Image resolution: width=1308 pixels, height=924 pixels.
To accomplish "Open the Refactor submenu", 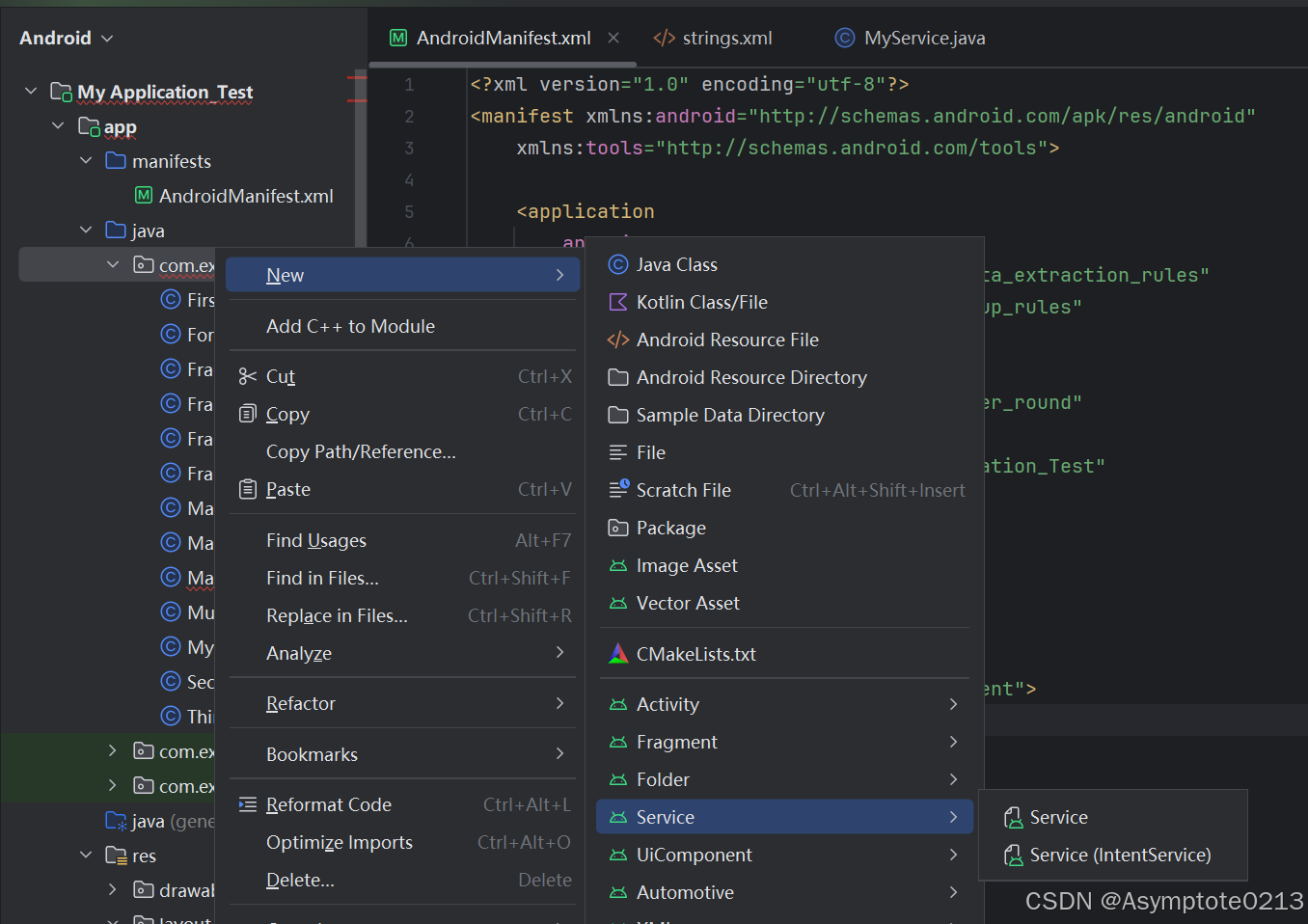I will click(402, 703).
